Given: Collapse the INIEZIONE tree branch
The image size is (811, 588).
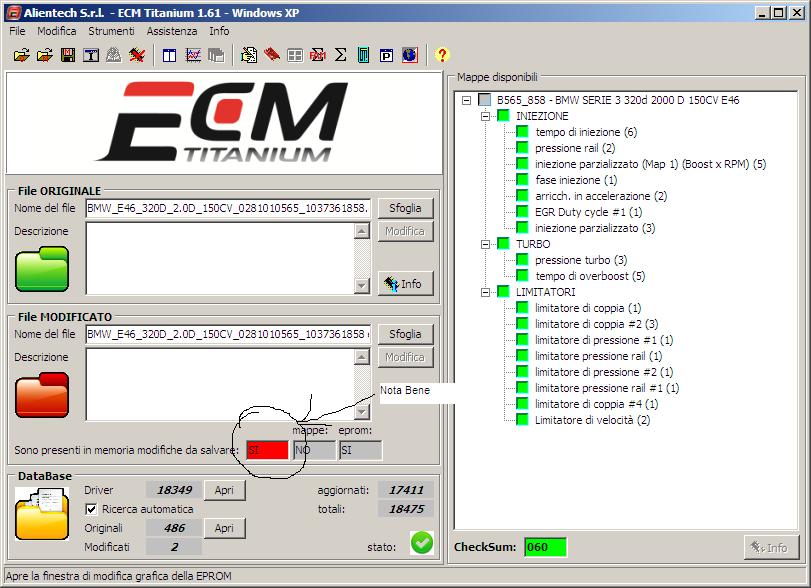Looking at the screenshot, I should (485, 116).
